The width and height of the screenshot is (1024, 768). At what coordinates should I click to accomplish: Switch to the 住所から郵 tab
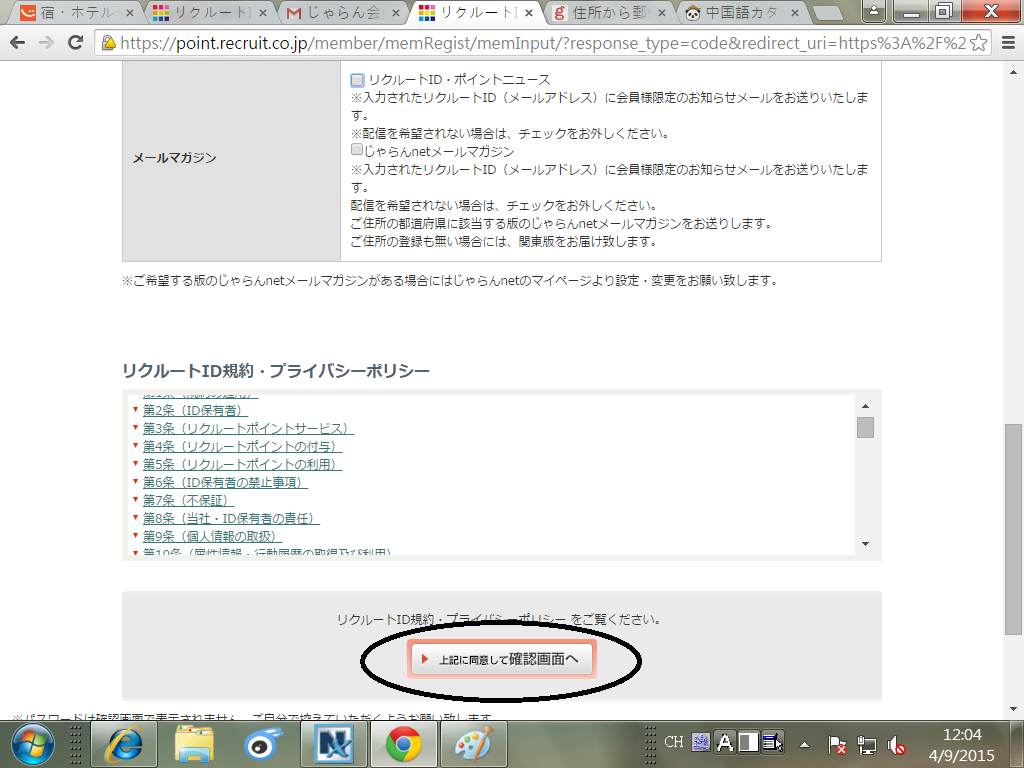609,13
